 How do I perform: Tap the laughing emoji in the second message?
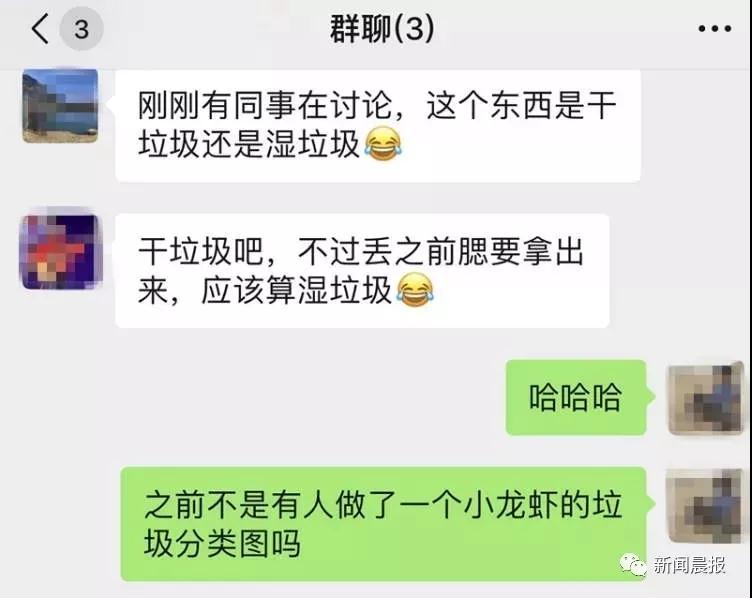point(414,290)
